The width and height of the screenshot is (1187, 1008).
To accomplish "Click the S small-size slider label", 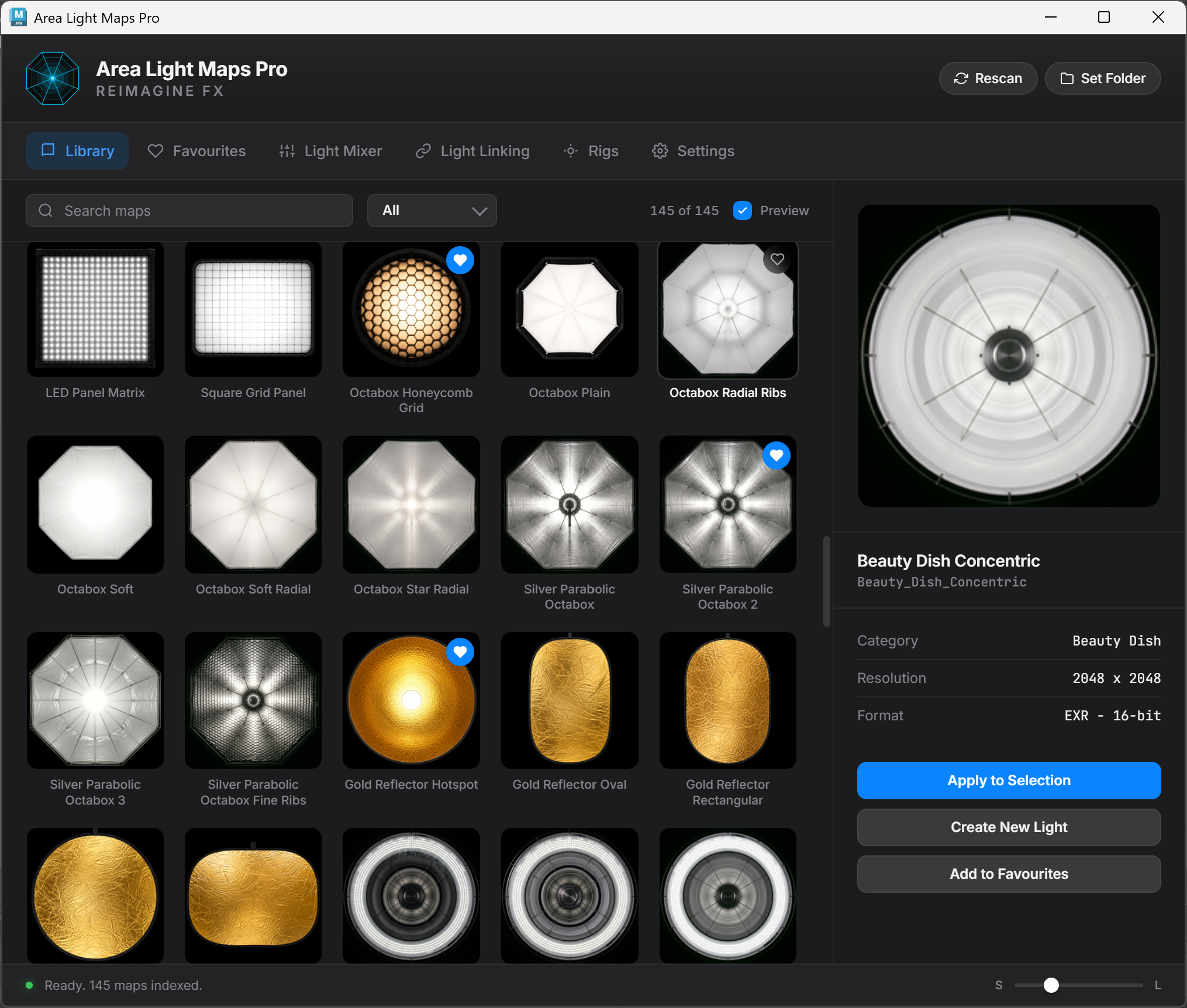I will 999,985.
